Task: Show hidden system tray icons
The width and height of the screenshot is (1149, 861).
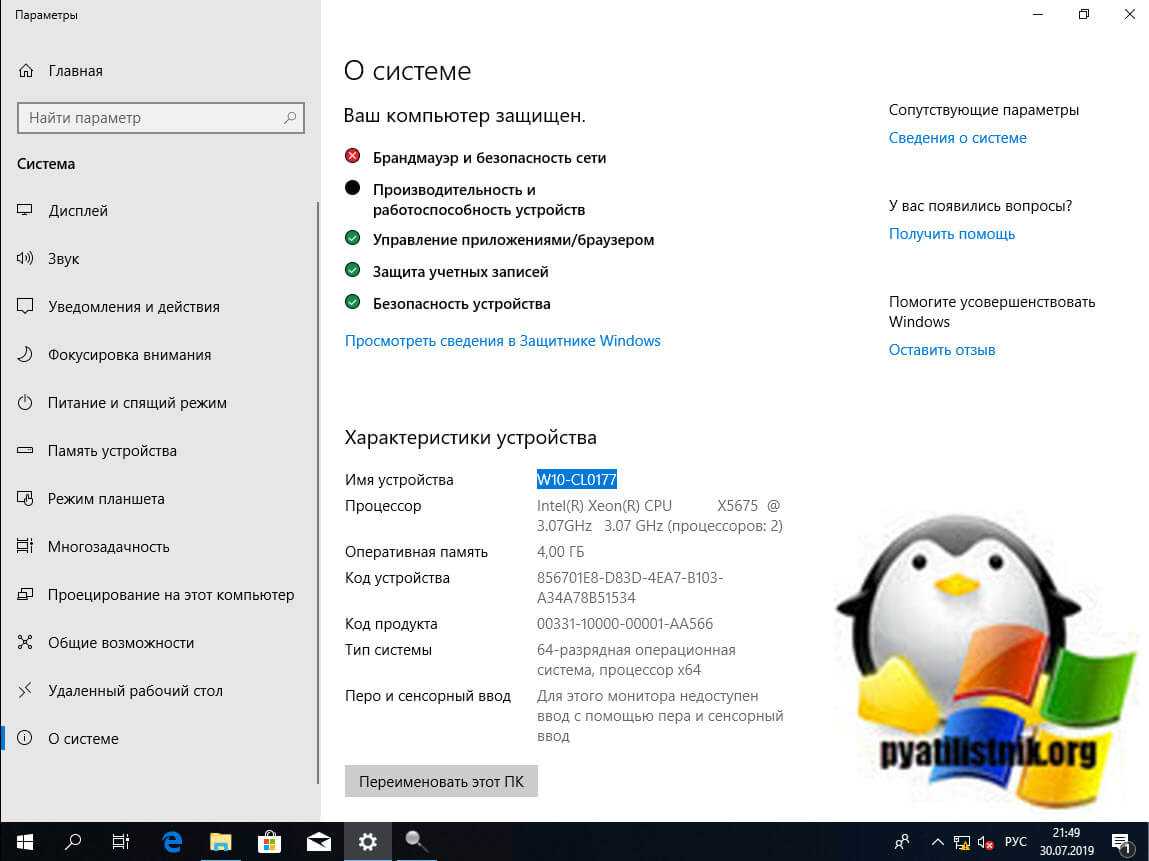Action: [937, 841]
